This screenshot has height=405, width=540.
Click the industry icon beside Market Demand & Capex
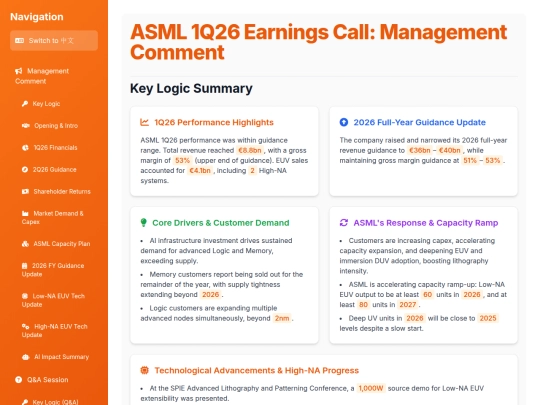click(25, 214)
